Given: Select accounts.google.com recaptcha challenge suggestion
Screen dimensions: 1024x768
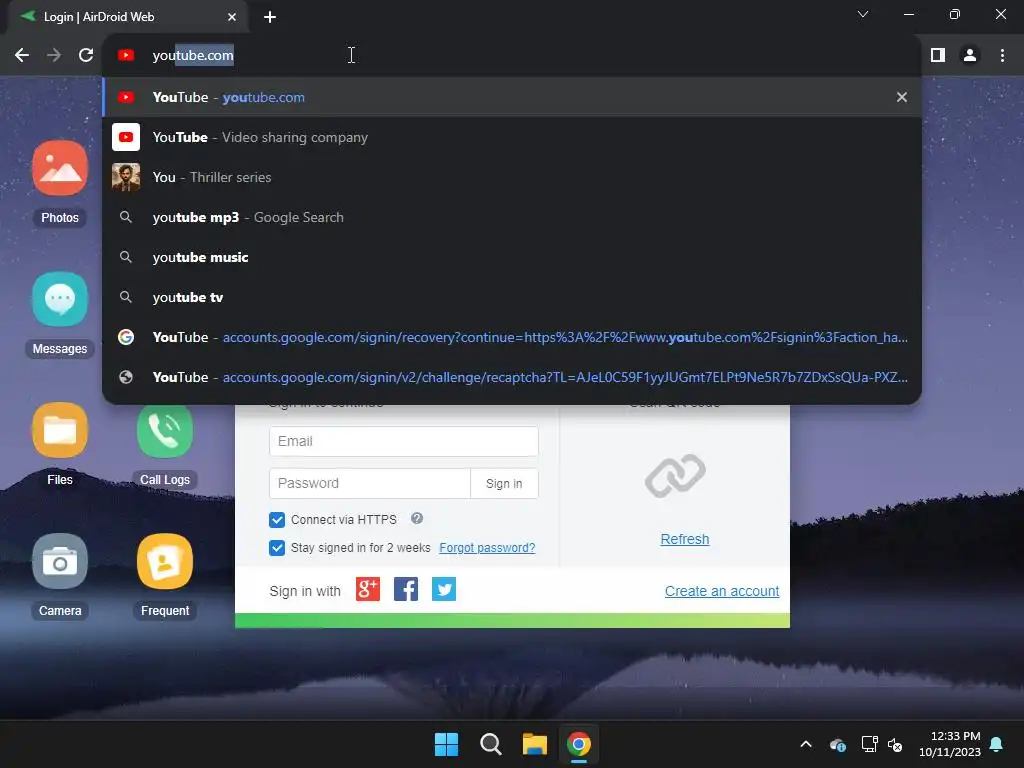Looking at the screenshot, I should (x=512, y=377).
